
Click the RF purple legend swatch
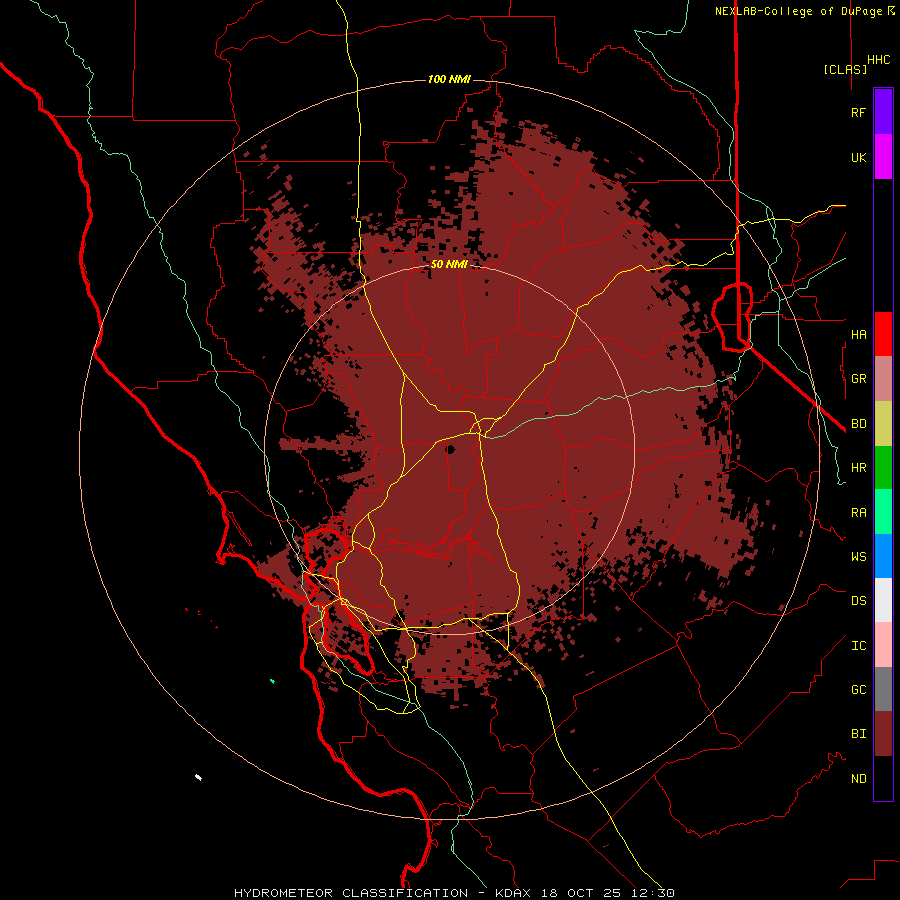883,112
